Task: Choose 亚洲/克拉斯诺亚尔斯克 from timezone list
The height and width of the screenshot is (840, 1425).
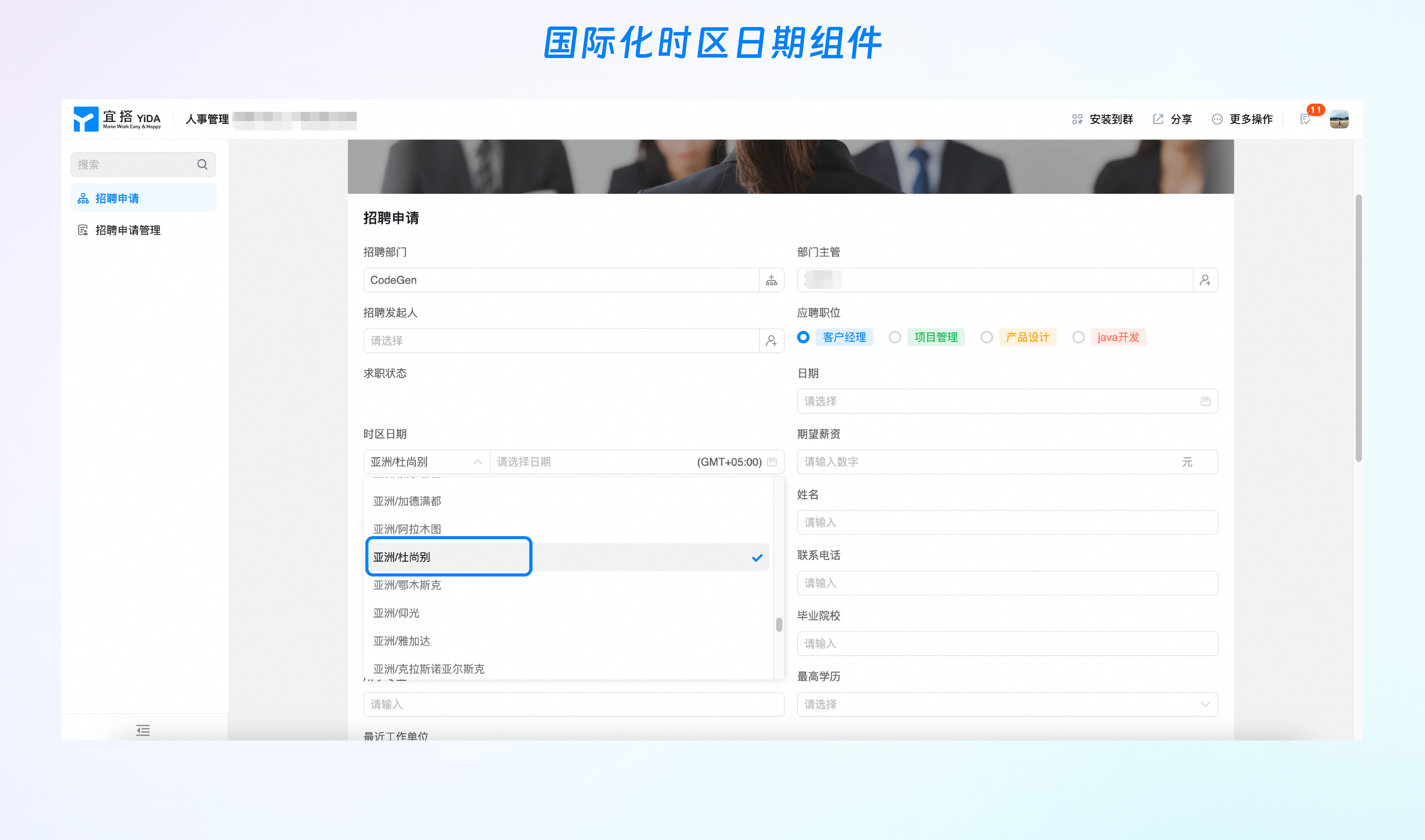Action: pos(568,668)
